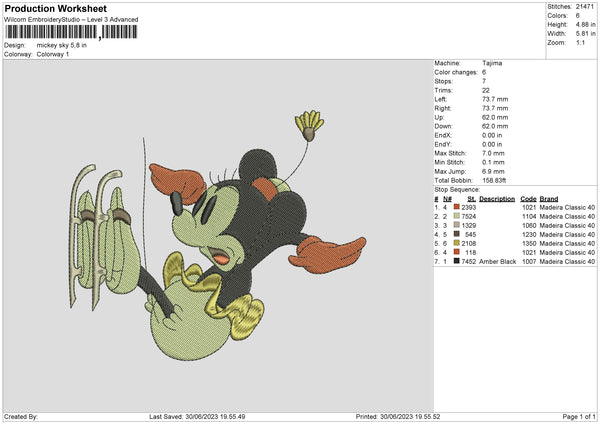Click the Brand column header
The width and height of the screenshot is (600, 424).
(549, 199)
